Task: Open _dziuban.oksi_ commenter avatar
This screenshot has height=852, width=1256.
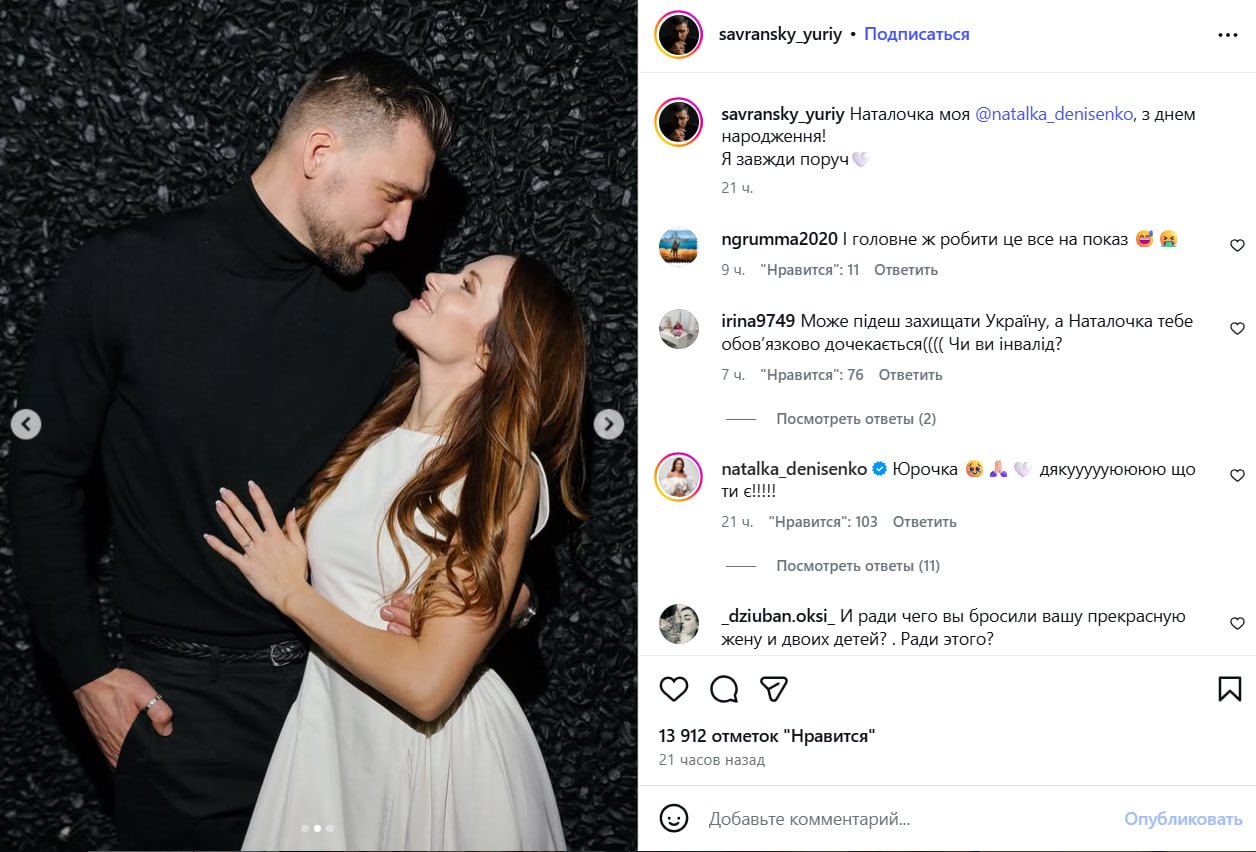Action: (679, 624)
